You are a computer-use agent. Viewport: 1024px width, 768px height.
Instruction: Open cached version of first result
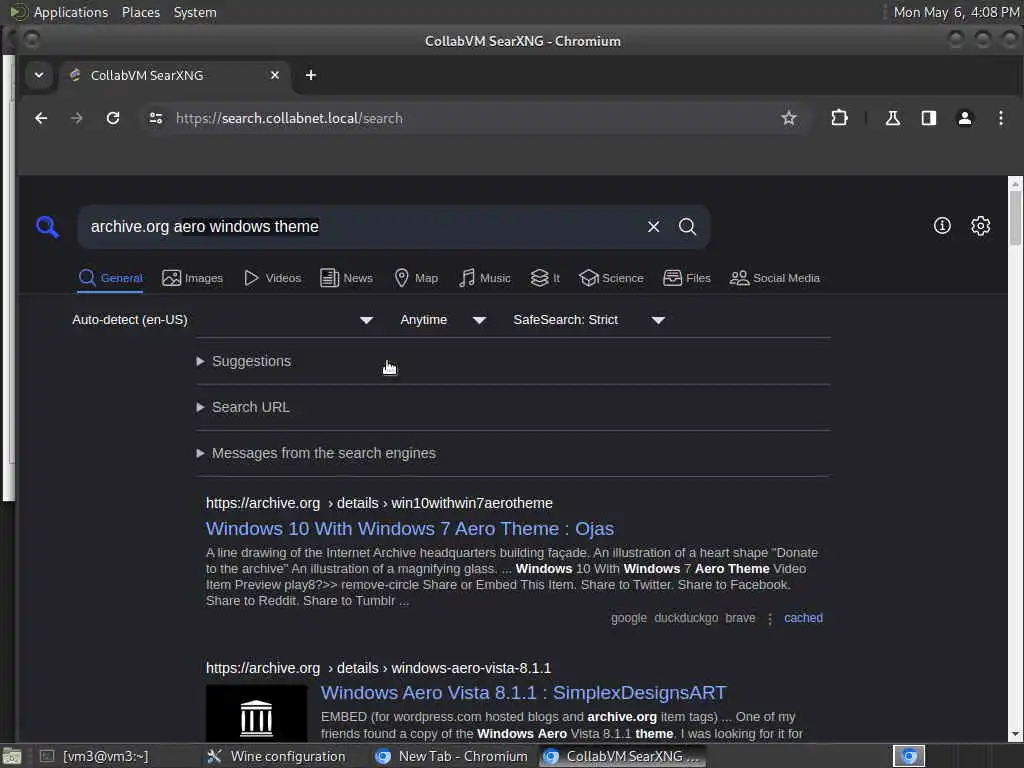(x=803, y=618)
